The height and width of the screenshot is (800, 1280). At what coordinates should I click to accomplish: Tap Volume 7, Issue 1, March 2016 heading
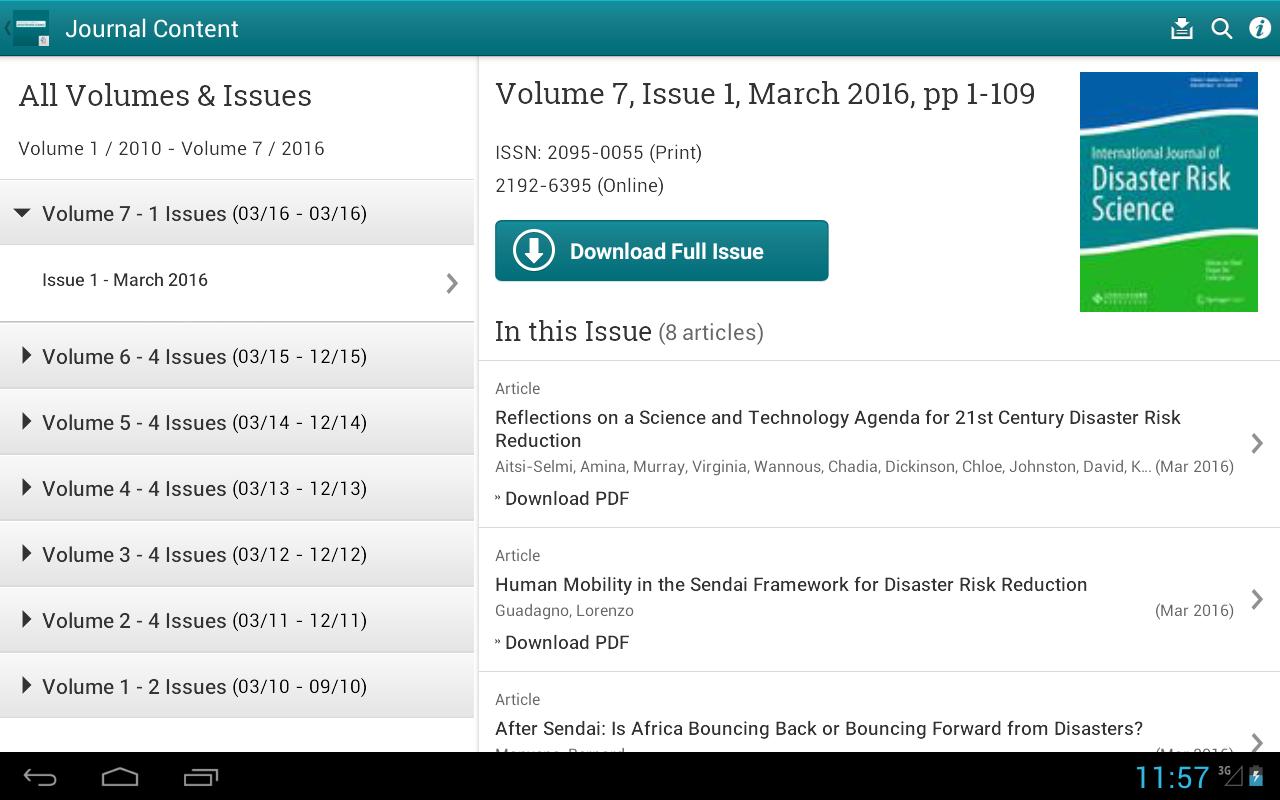[765, 93]
